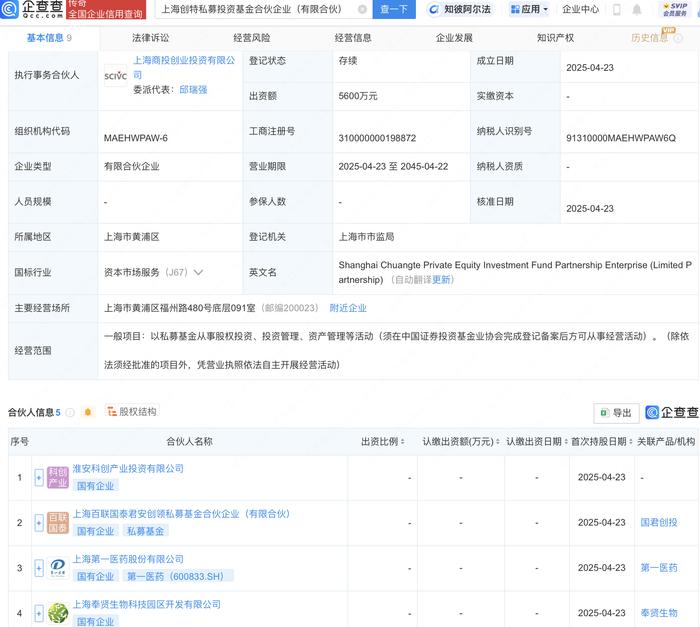The image size is (700, 627).
Task: Switch to the 企业发展 tab
Action: pos(454,38)
